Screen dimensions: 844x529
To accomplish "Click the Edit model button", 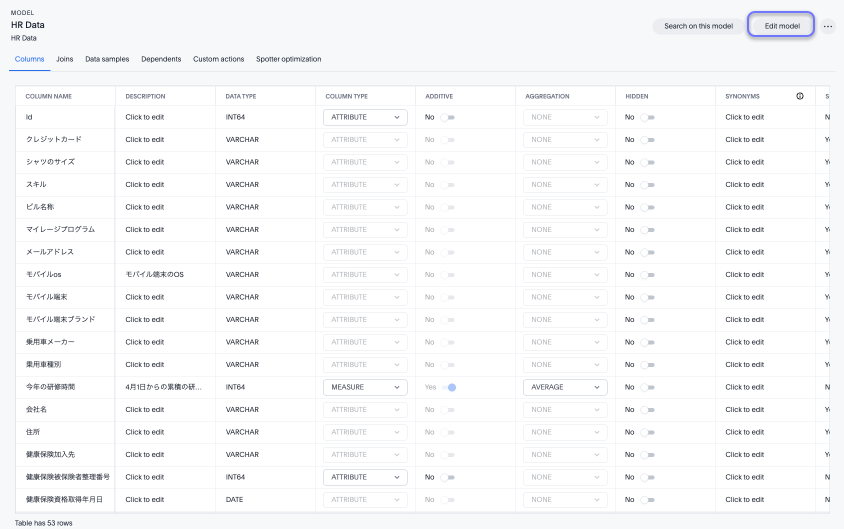I will (781, 26).
